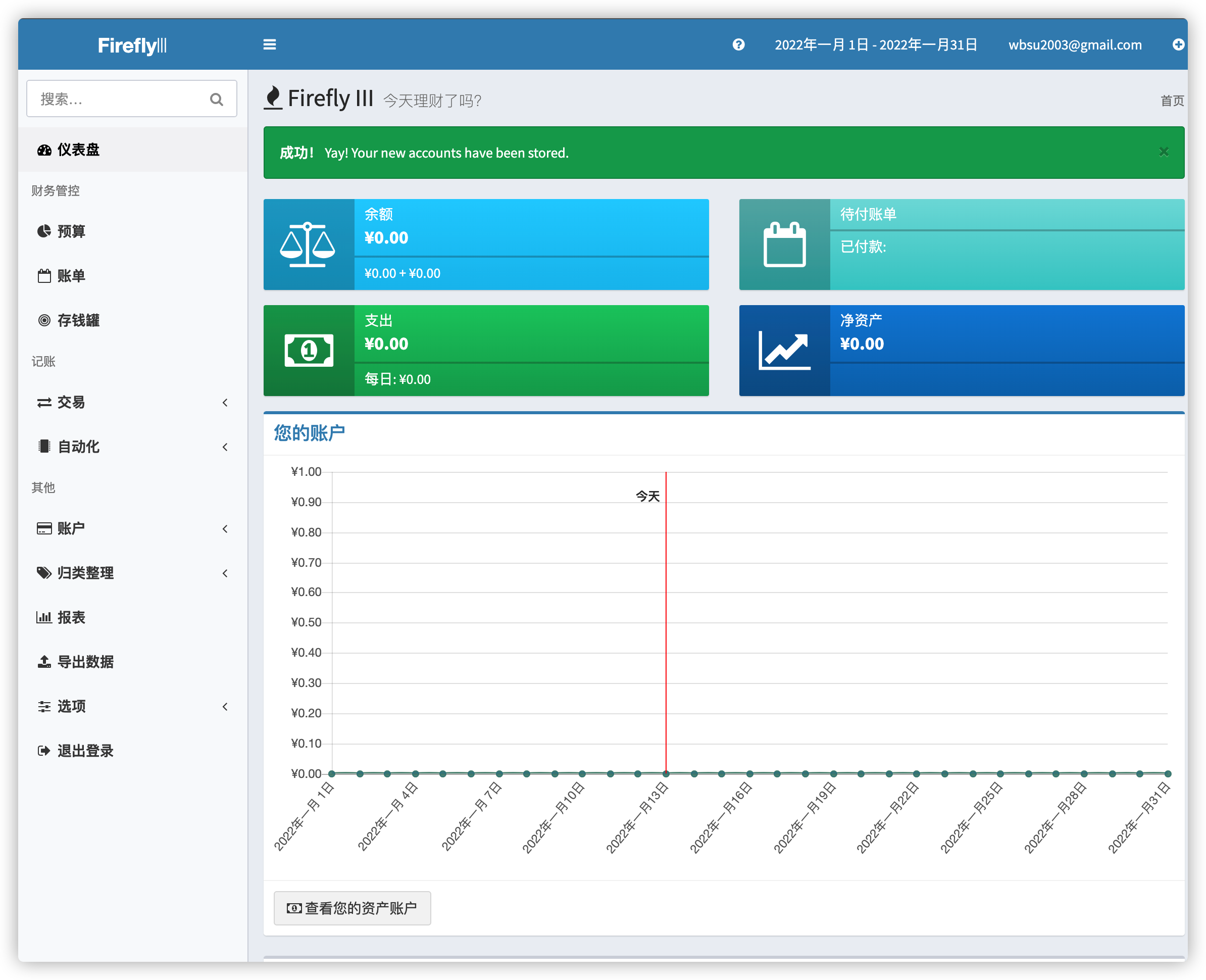Open 预算 in the sidebar
The height and width of the screenshot is (980, 1206).
point(71,231)
